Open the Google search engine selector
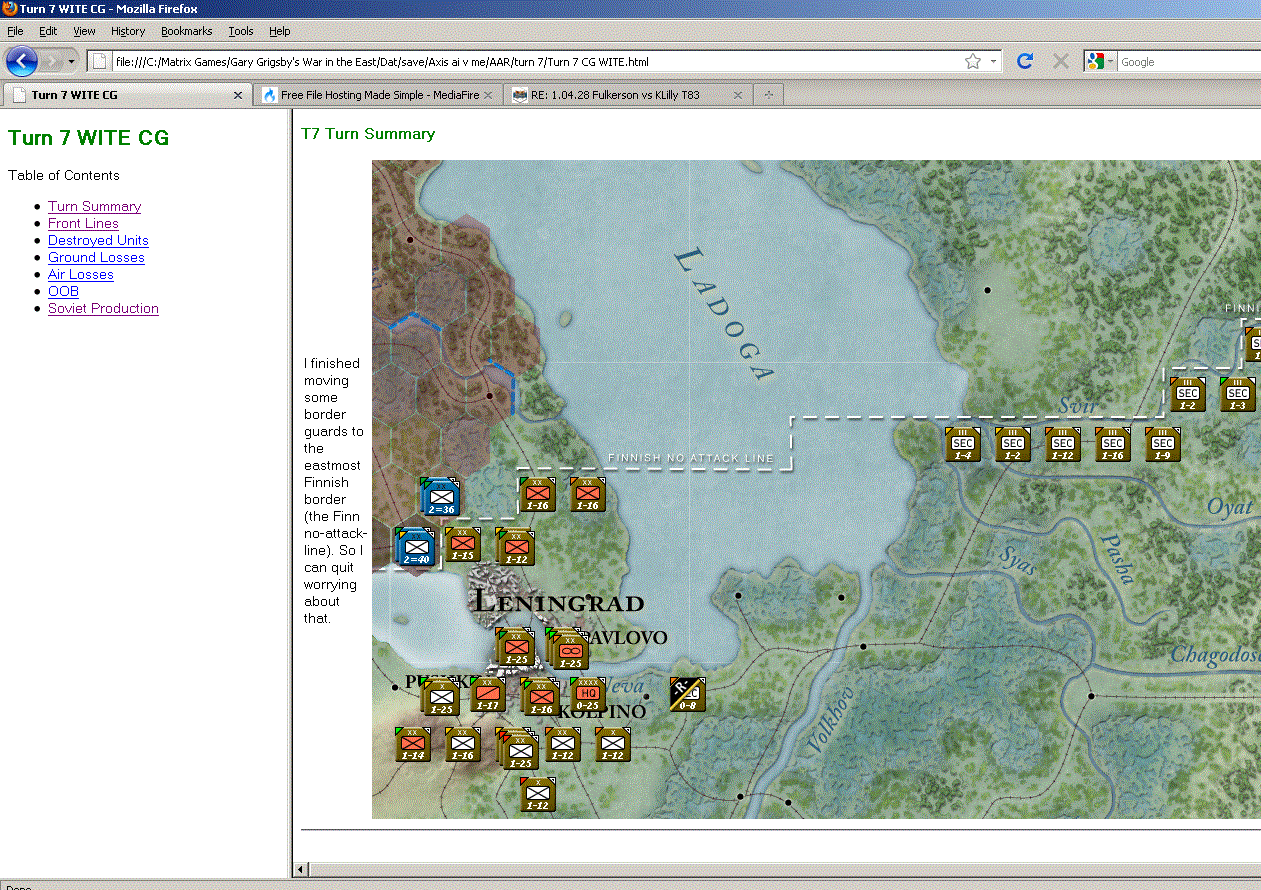Viewport: 1261px width, 890px height. point(1099,61)
